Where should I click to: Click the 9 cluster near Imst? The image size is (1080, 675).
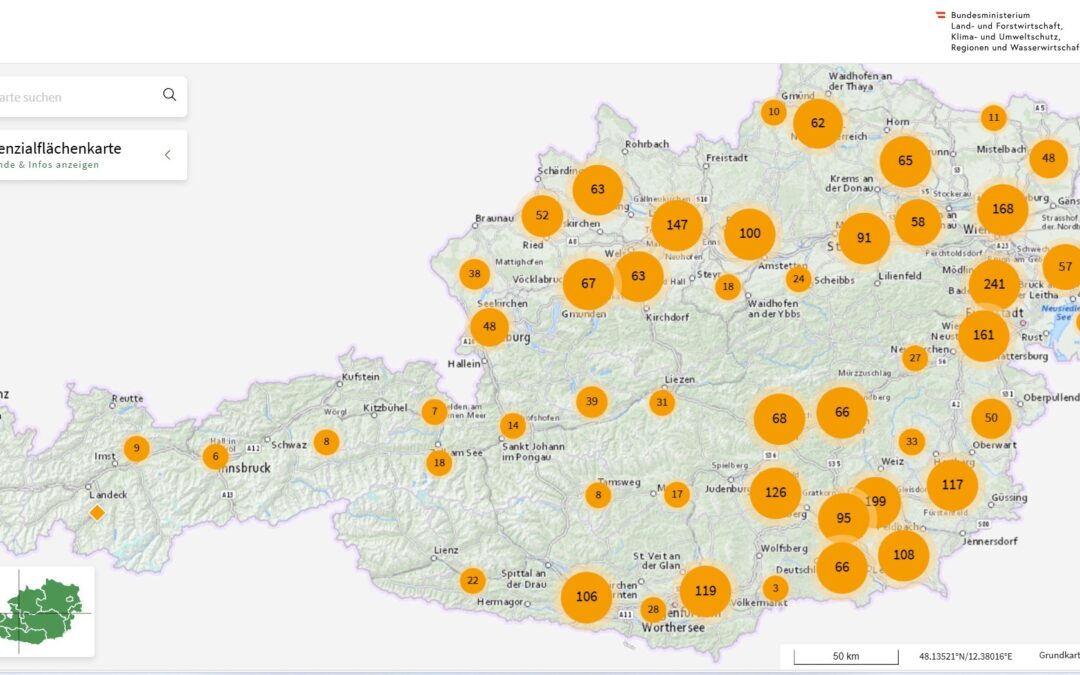tap(136, 448)
